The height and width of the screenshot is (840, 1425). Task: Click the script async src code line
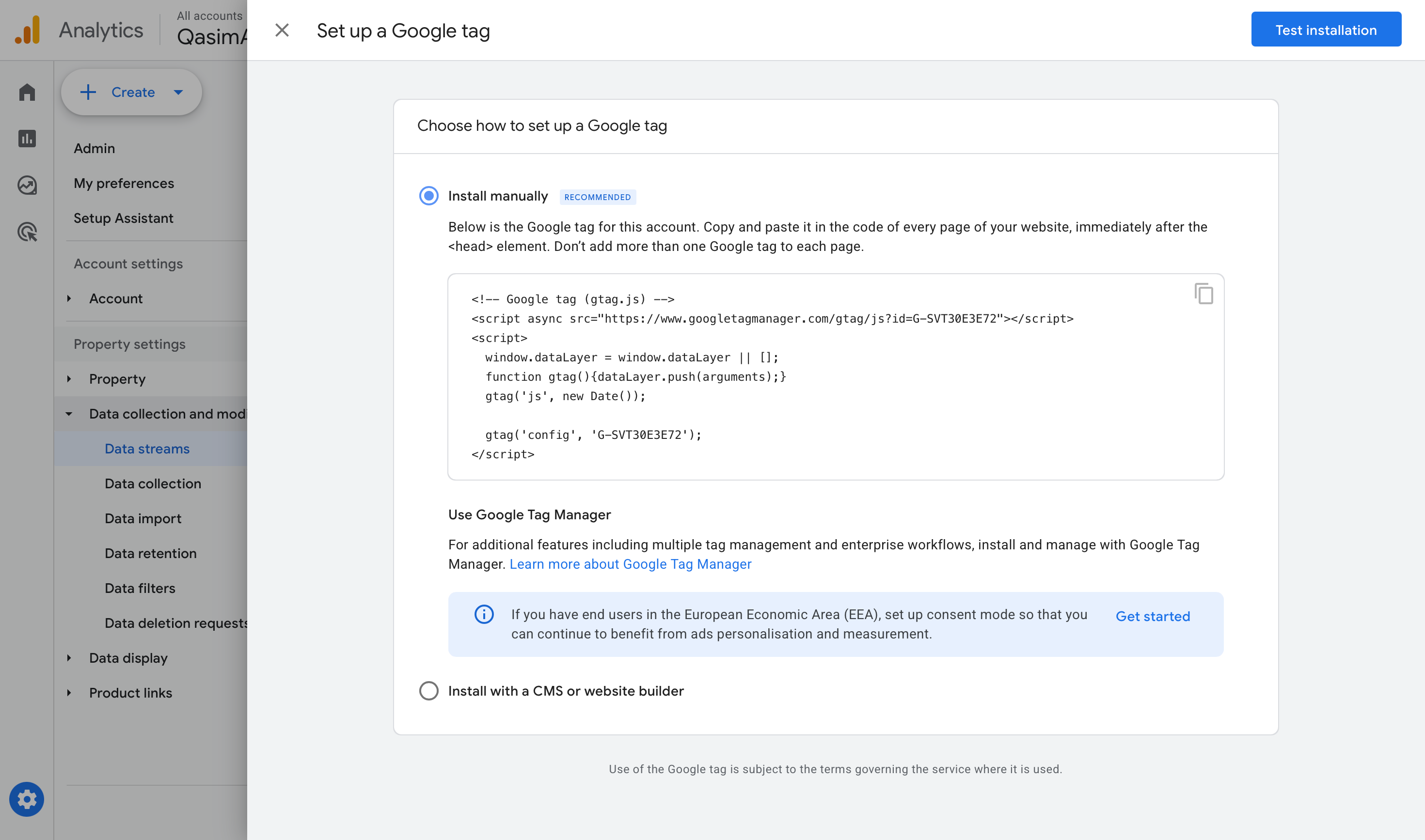[773, 319]
